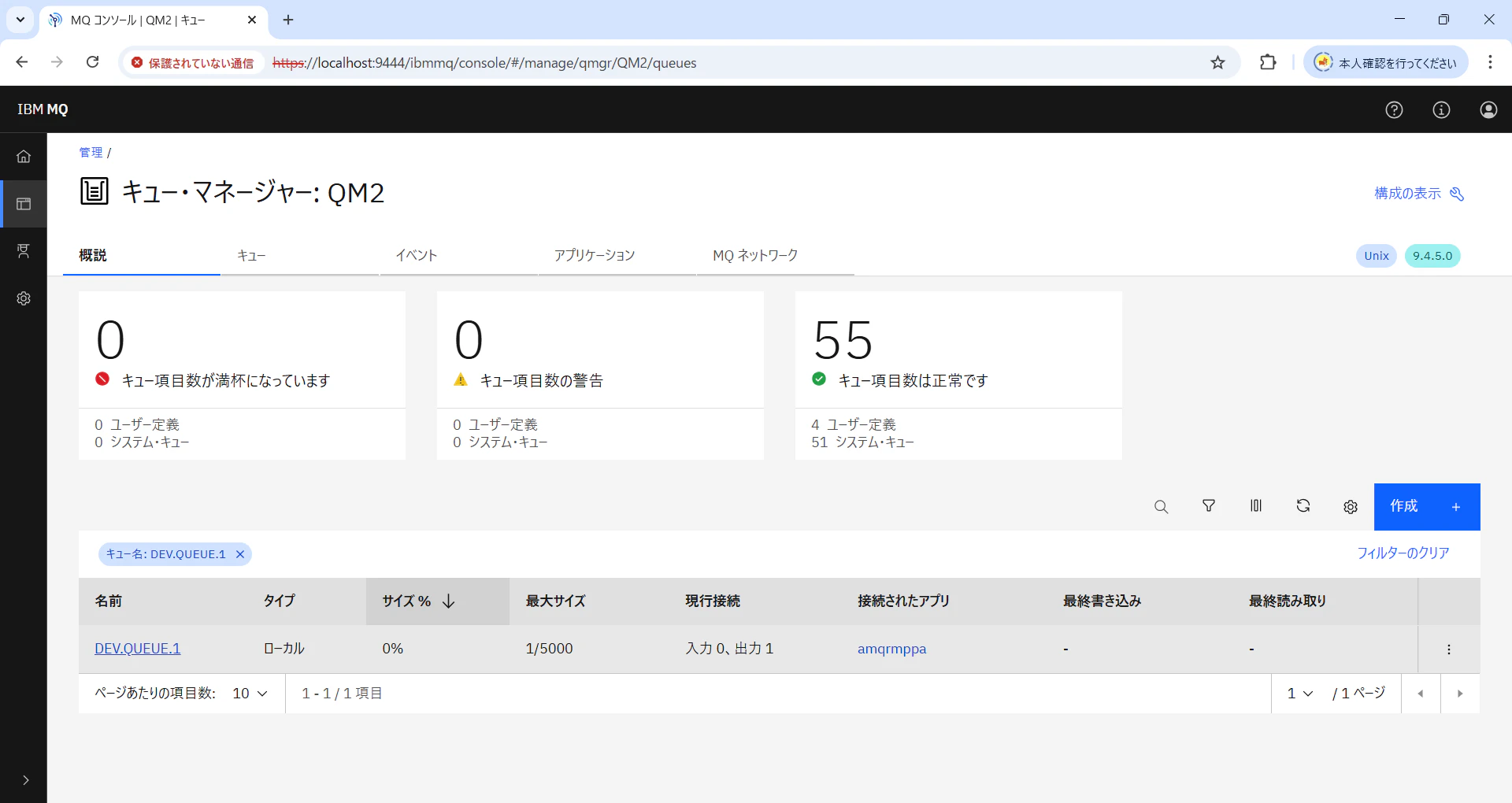Bookmark this page with the star icon
Screen dimensions: 1512x803
(x=1217, y=62)
